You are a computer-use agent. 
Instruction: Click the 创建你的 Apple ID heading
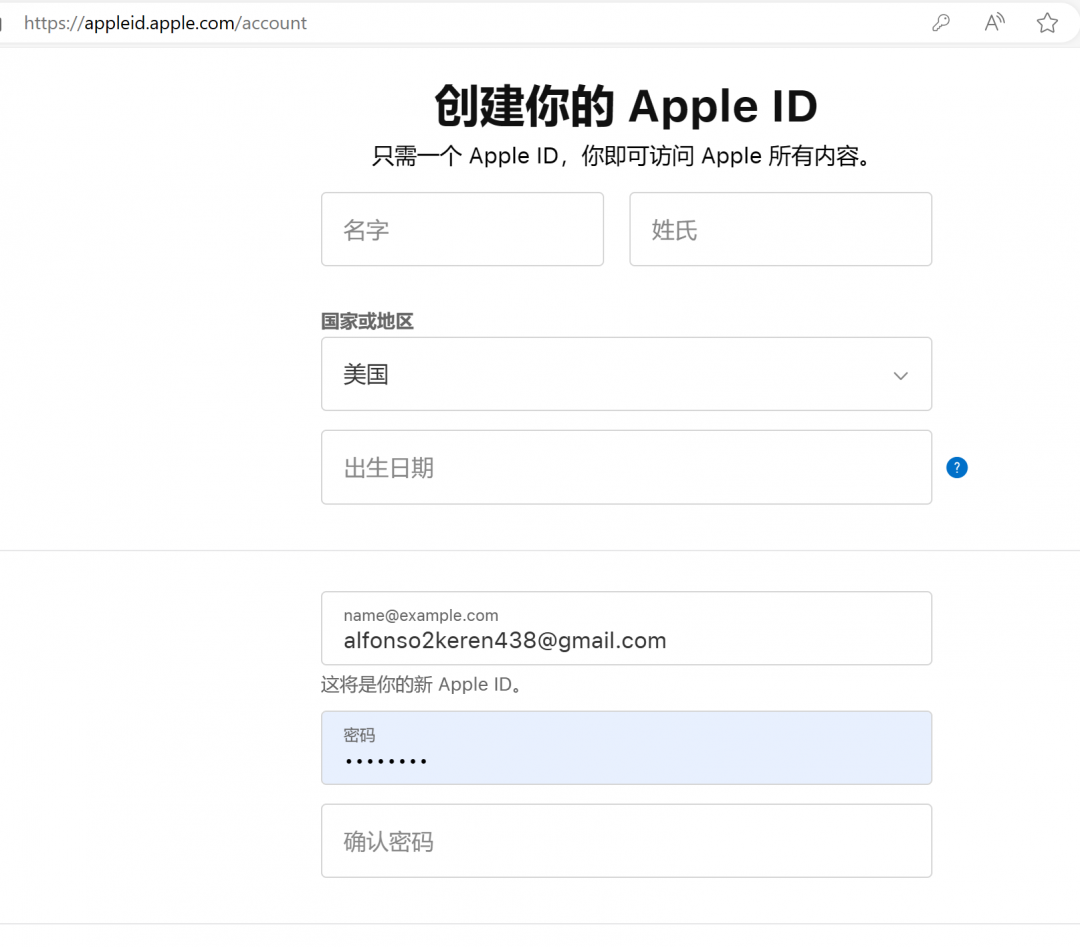626,106
